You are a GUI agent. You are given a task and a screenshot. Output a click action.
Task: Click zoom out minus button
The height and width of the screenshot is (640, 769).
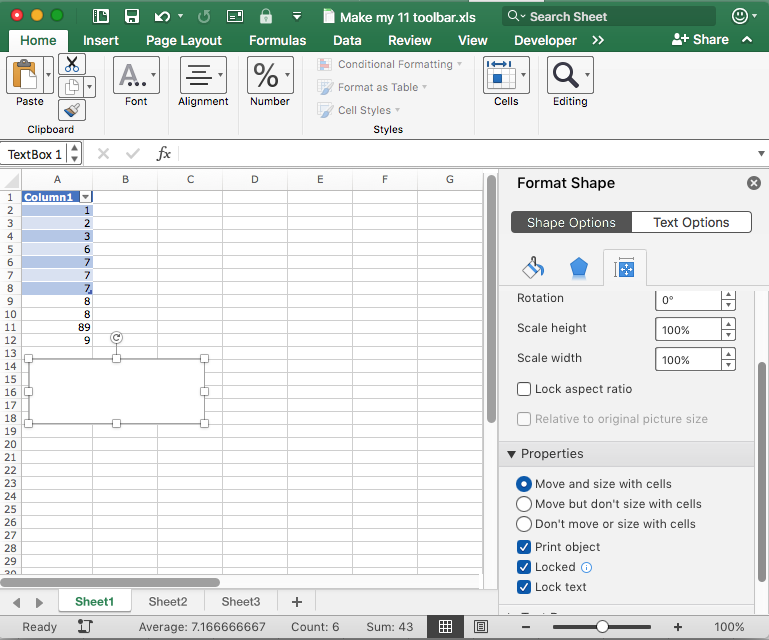(526, 627)
